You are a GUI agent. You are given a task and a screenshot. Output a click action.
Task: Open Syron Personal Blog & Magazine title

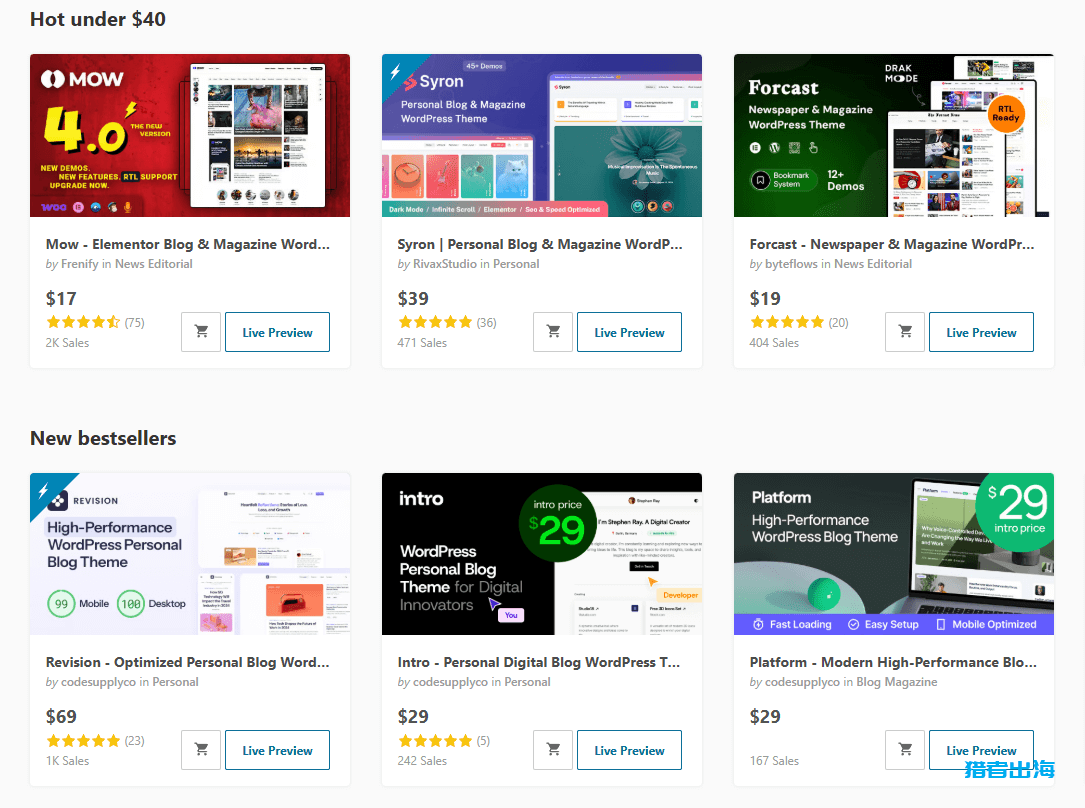point(540,244)
